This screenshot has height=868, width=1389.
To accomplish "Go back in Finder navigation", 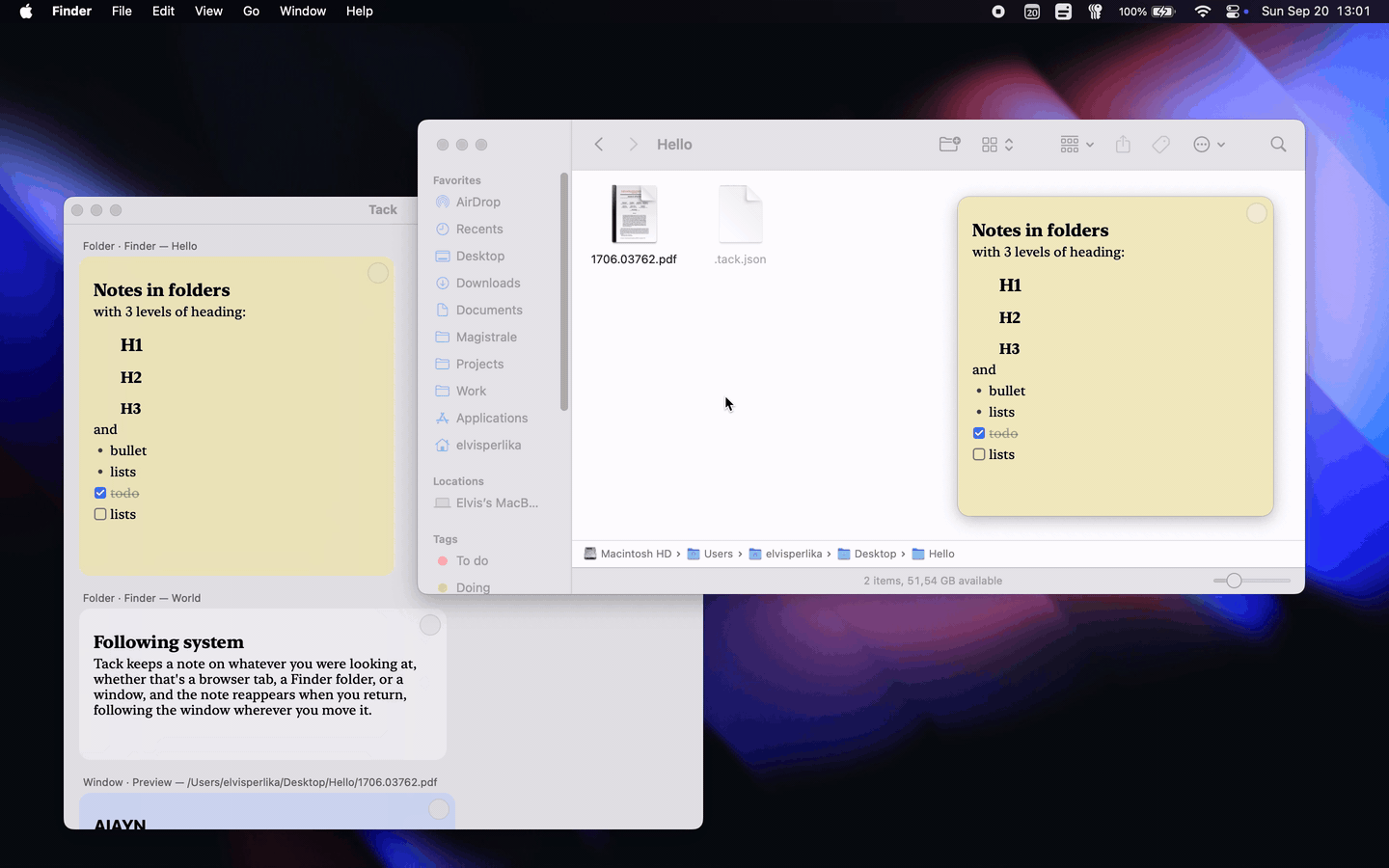I will click(599, 145).
